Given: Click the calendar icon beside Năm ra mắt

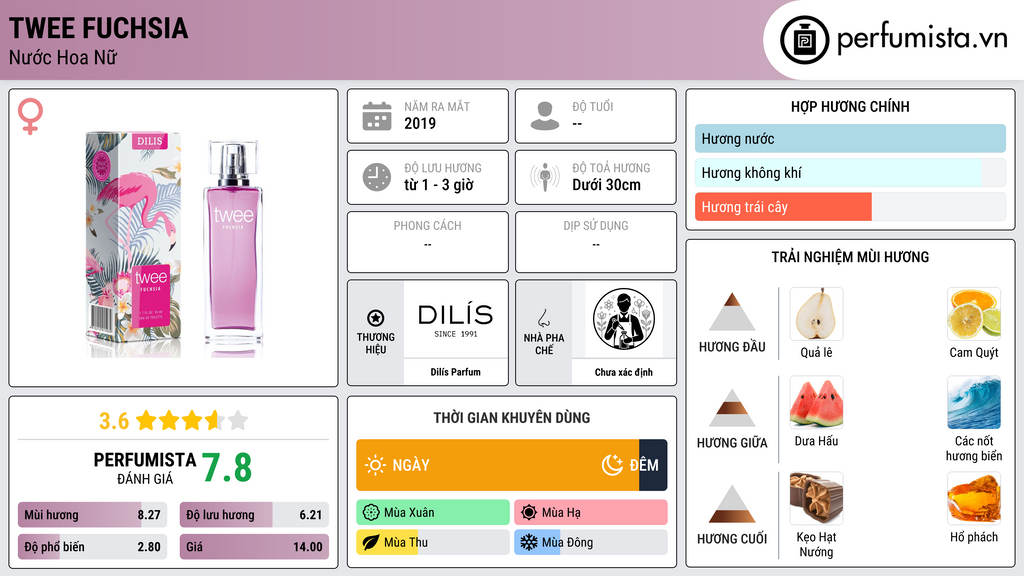Looking at the screenshot, I should [x=377, y=116].
